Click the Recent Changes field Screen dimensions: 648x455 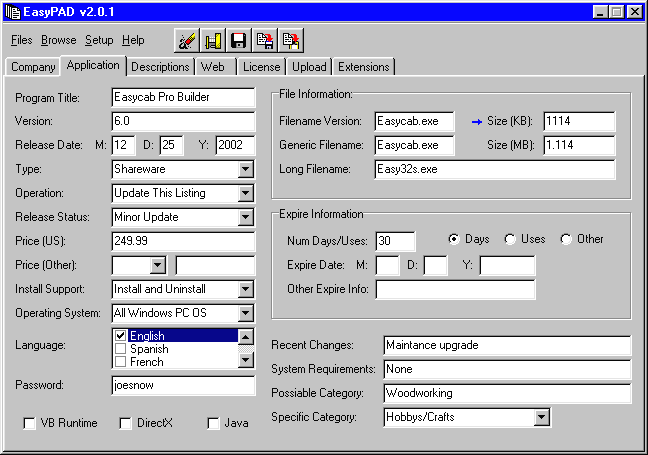point(507,345)
